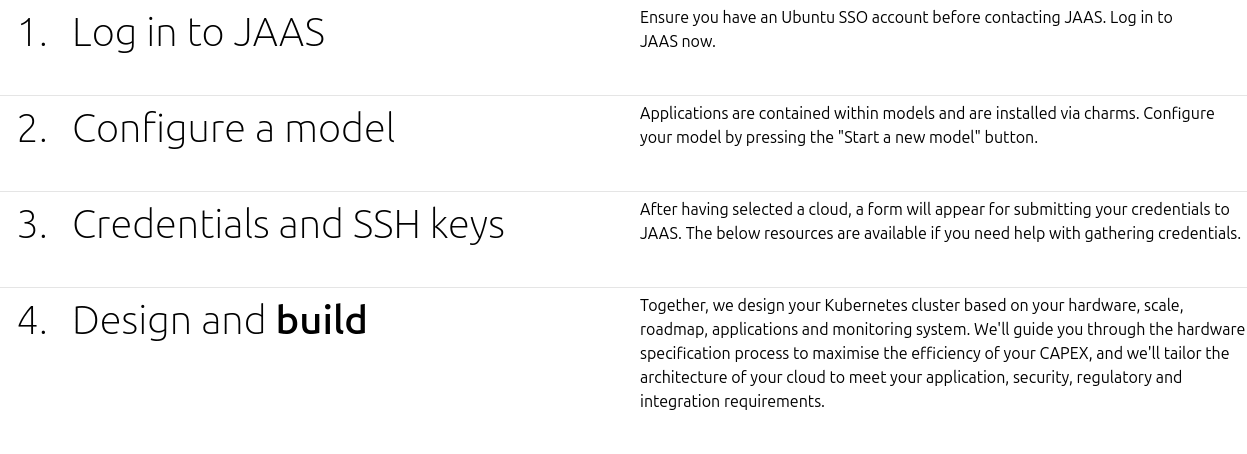Click the "integration requirements." closing line
The height and width of the screenshot is (454, 1247).
point(732,401)
